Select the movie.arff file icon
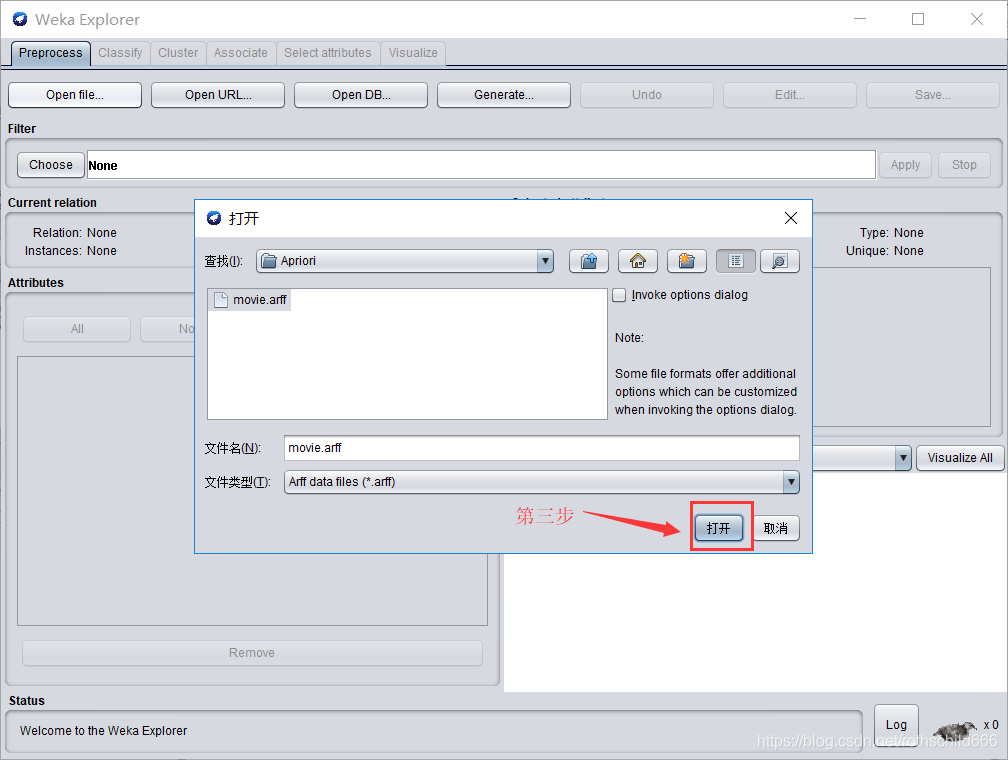This screenshot has height=760, width=1008. [220, 300]
